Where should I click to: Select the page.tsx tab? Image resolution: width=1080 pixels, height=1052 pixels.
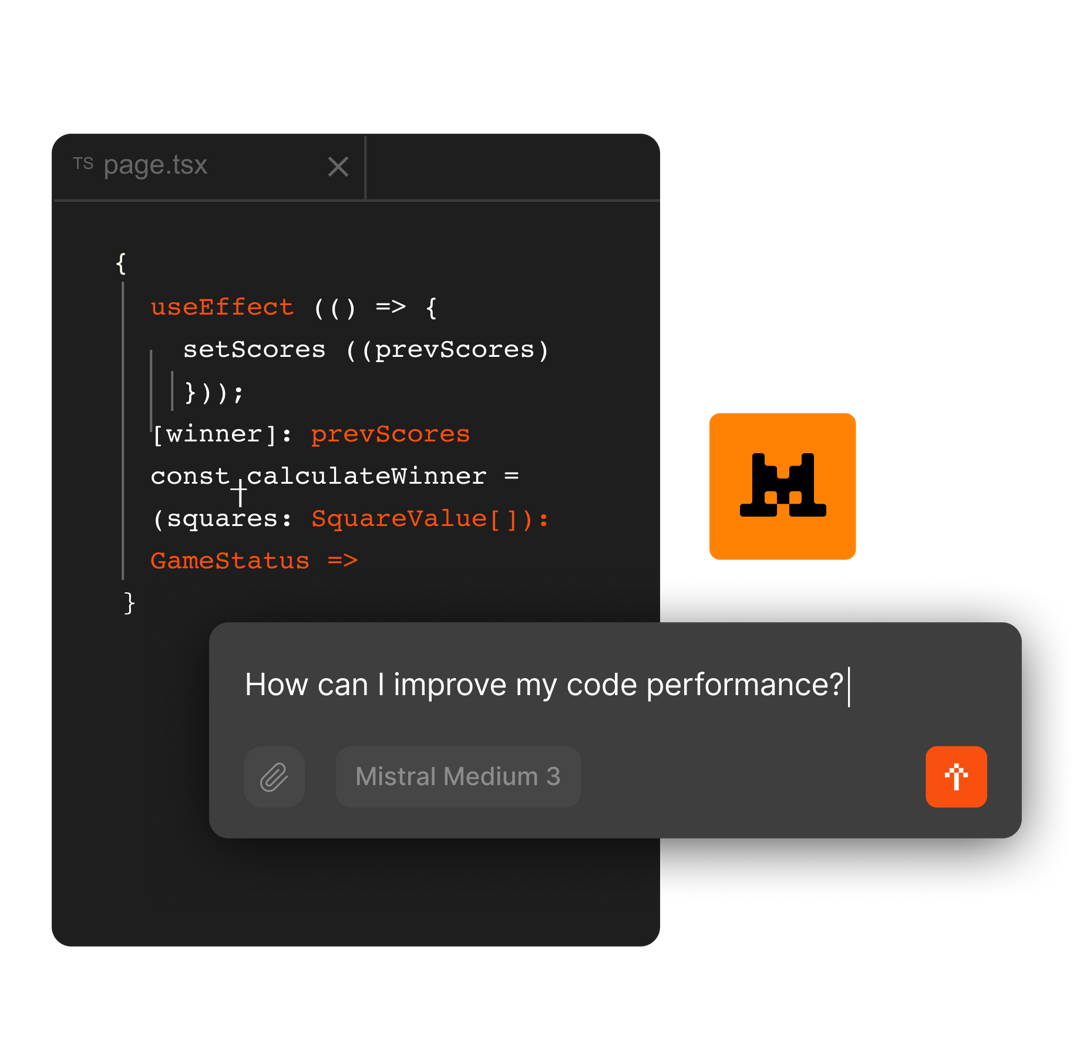[156, 166]
